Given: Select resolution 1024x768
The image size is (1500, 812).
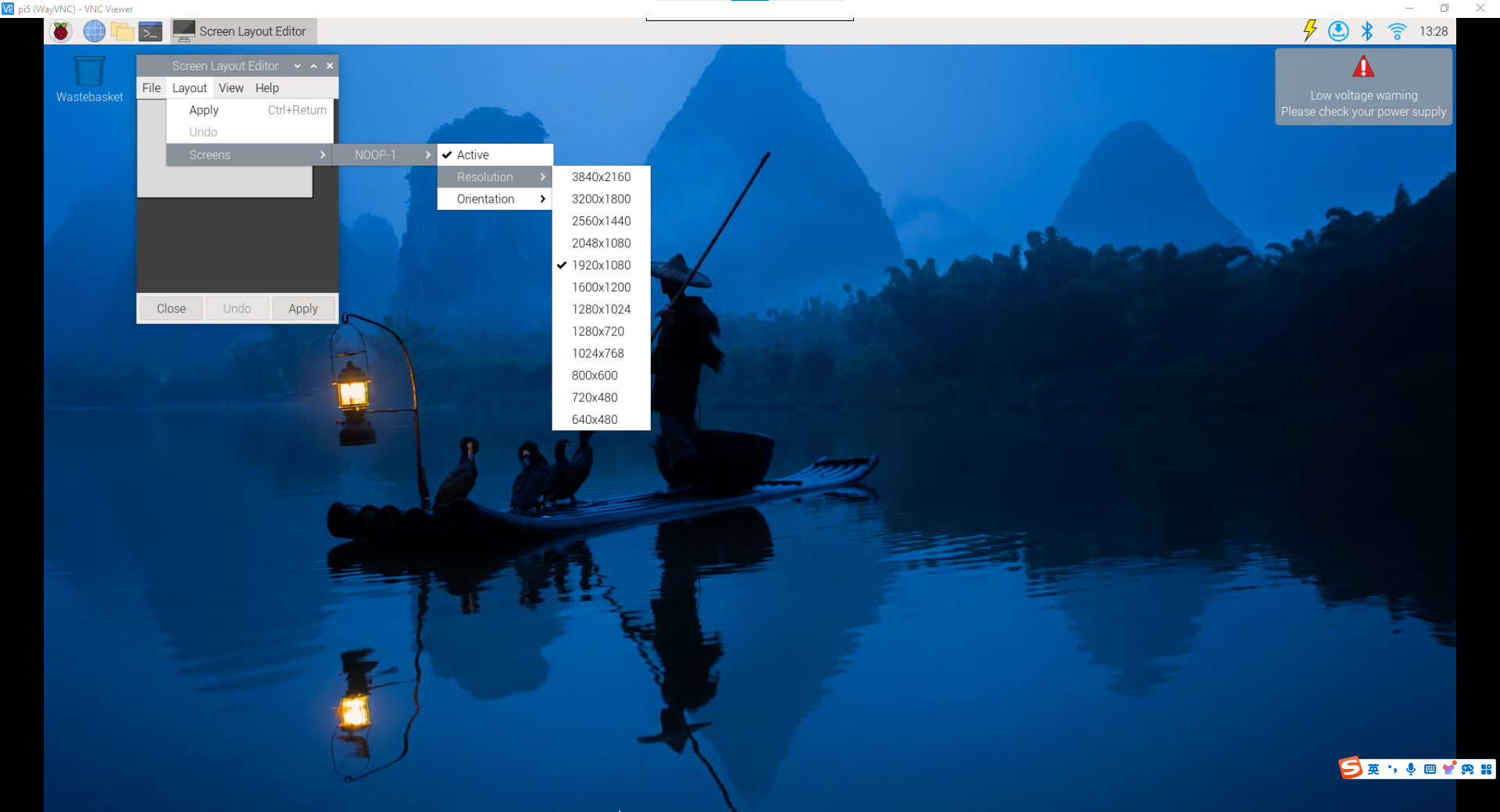Looking at the screenshot, I should click(x=601, y=354).
